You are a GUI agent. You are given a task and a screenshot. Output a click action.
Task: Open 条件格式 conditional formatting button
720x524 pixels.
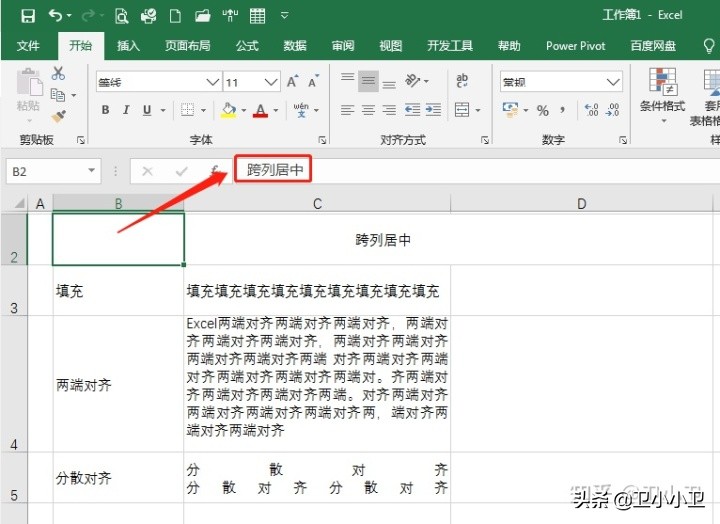tap(663, 95)
